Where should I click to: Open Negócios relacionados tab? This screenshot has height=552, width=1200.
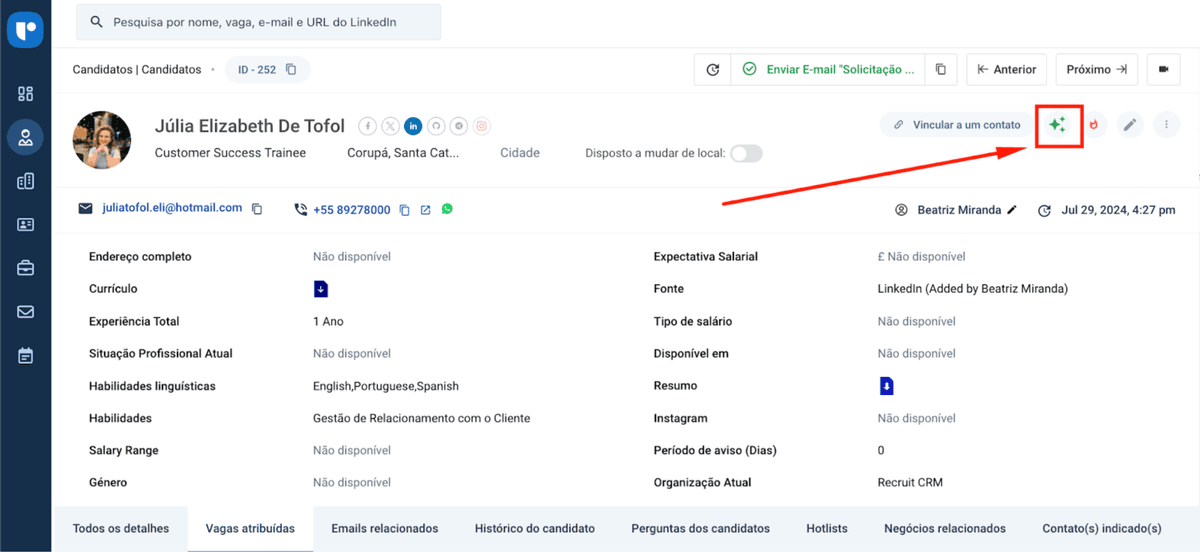(945, 528)
